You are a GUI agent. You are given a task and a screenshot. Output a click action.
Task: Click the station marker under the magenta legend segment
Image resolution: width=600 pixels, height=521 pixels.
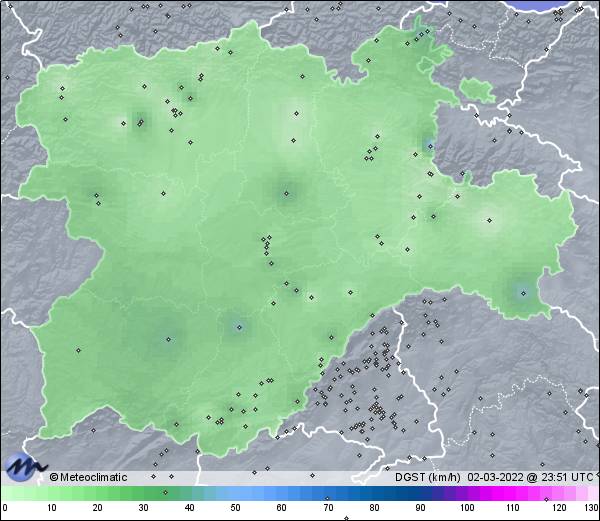546,499
